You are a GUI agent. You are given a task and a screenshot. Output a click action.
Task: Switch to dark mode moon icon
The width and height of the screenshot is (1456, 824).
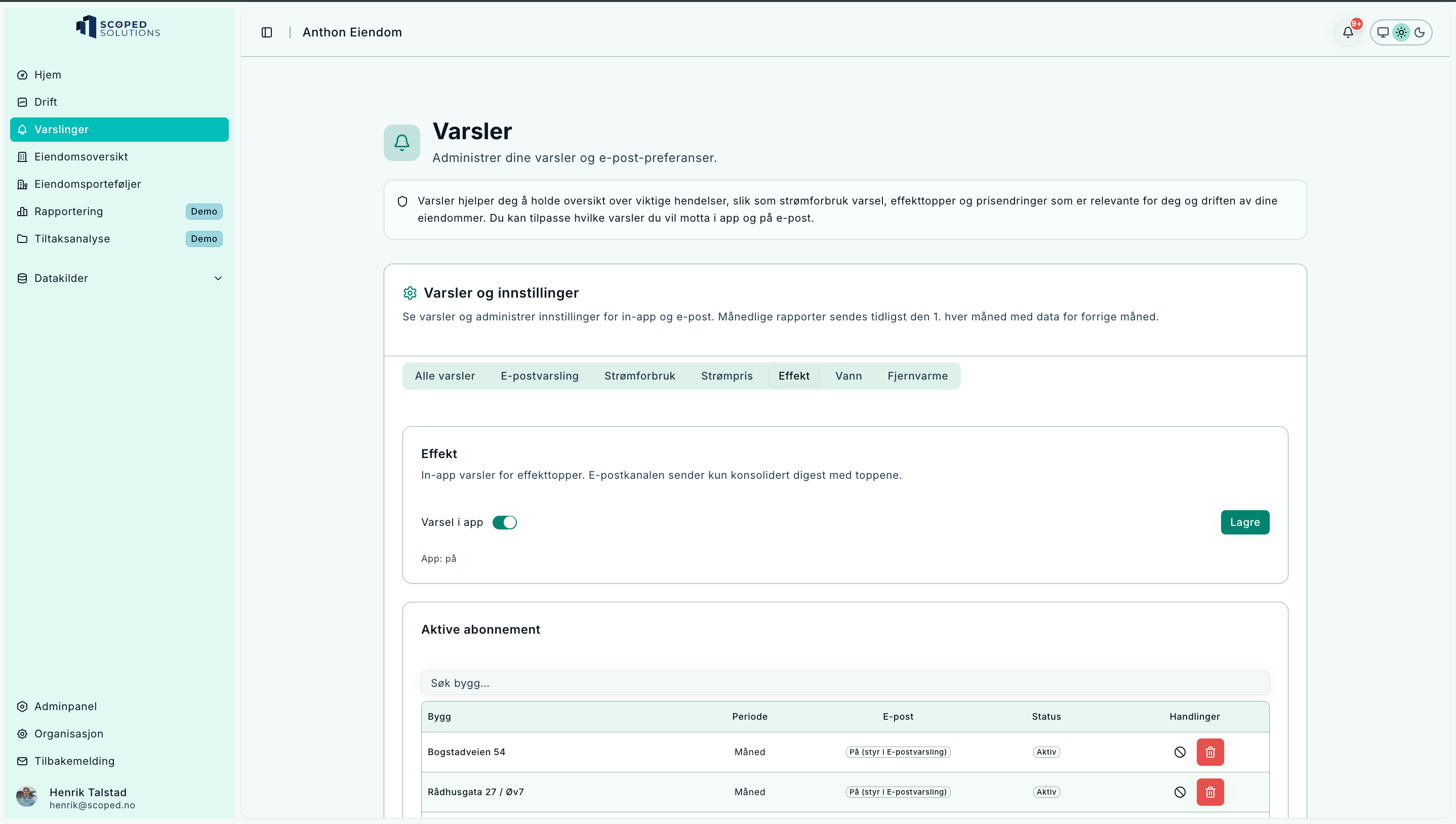(1419, 32)
